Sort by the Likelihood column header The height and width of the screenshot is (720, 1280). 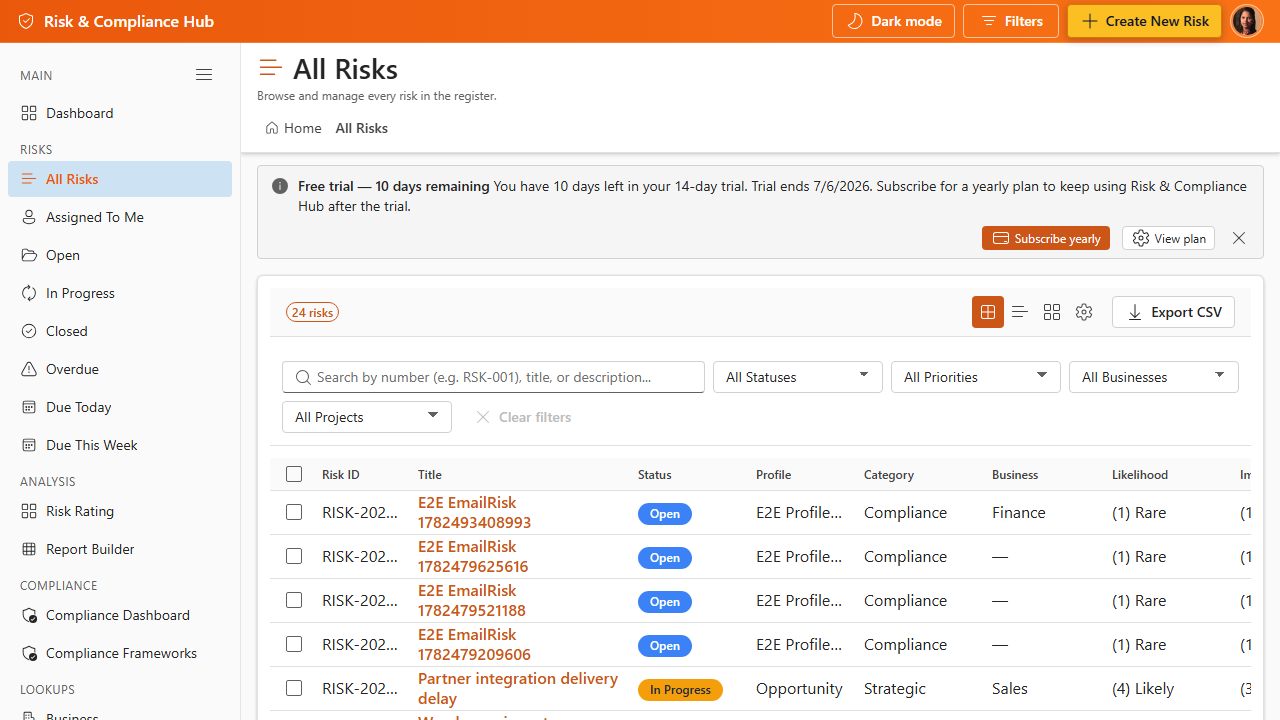point(1140,474)
